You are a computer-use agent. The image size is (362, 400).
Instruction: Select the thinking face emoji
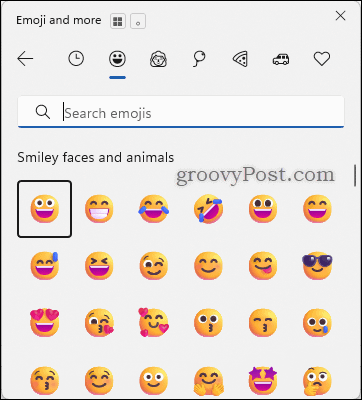tap(317, 381)
